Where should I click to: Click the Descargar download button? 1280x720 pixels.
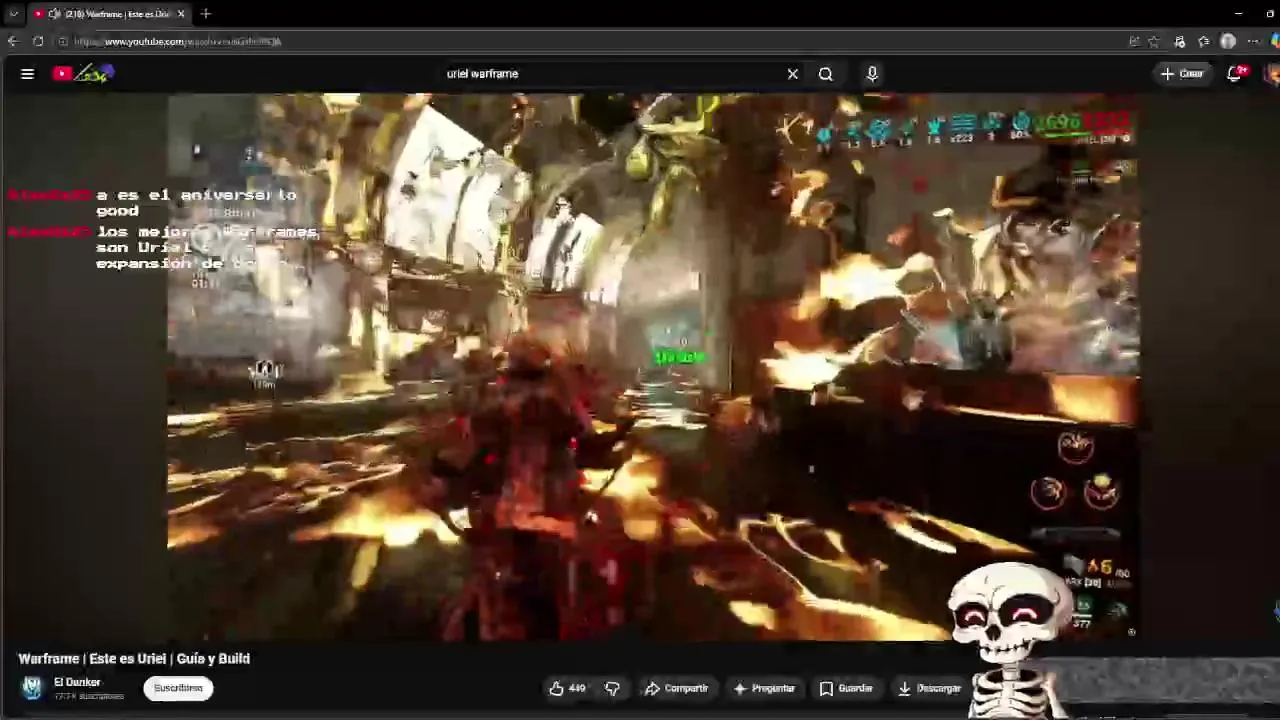coord(930,688)
